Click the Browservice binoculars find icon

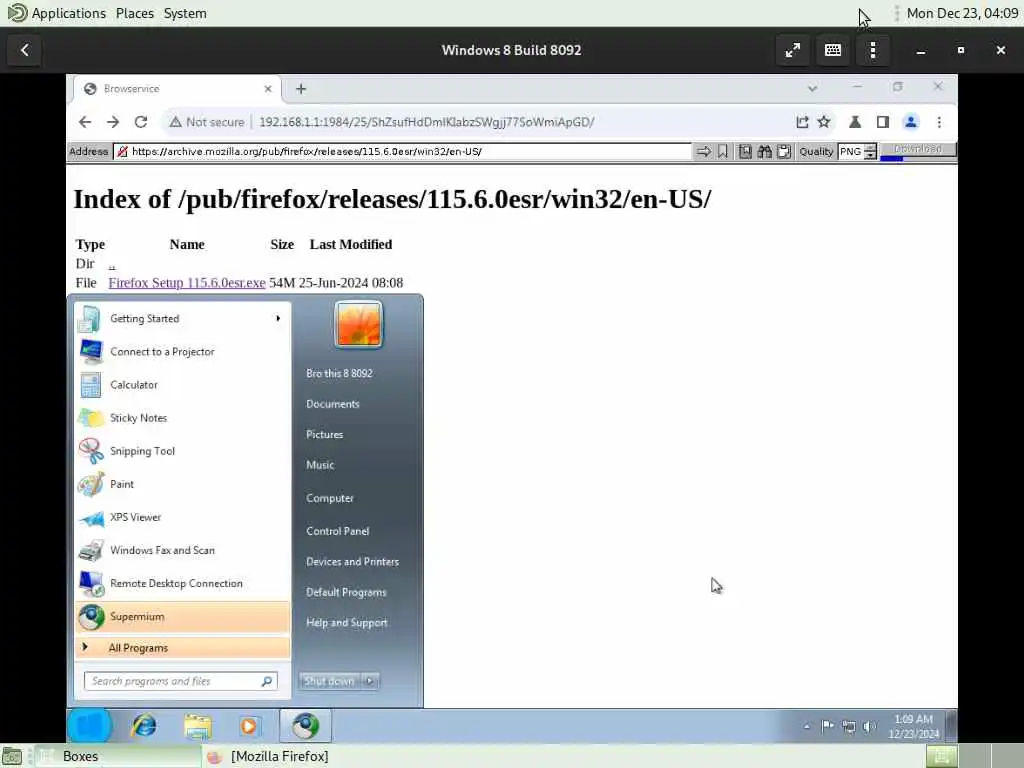pos(764,152)
